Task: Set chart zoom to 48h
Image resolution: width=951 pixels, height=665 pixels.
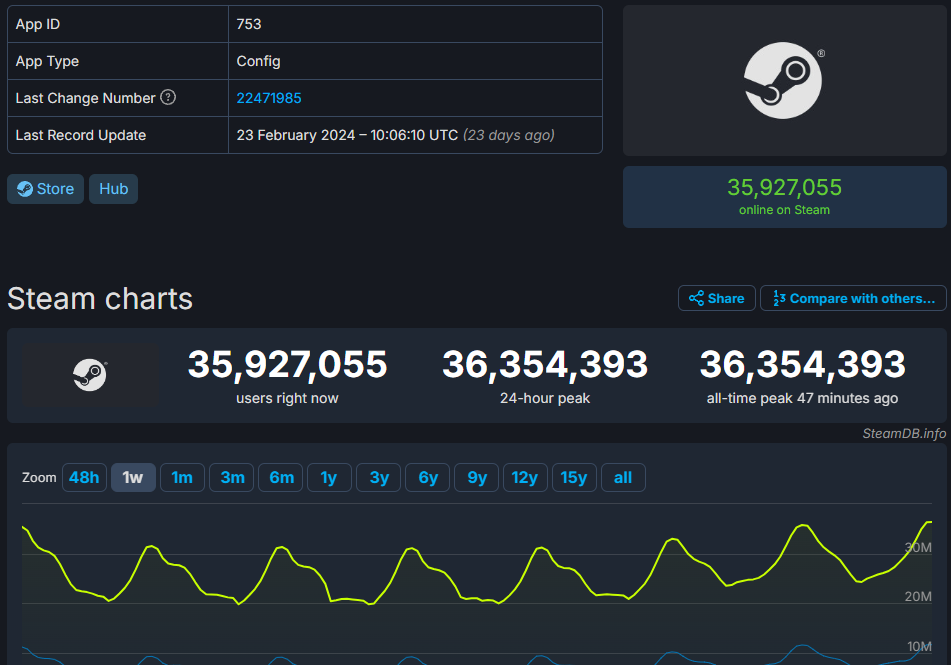Action: point(84,478)
